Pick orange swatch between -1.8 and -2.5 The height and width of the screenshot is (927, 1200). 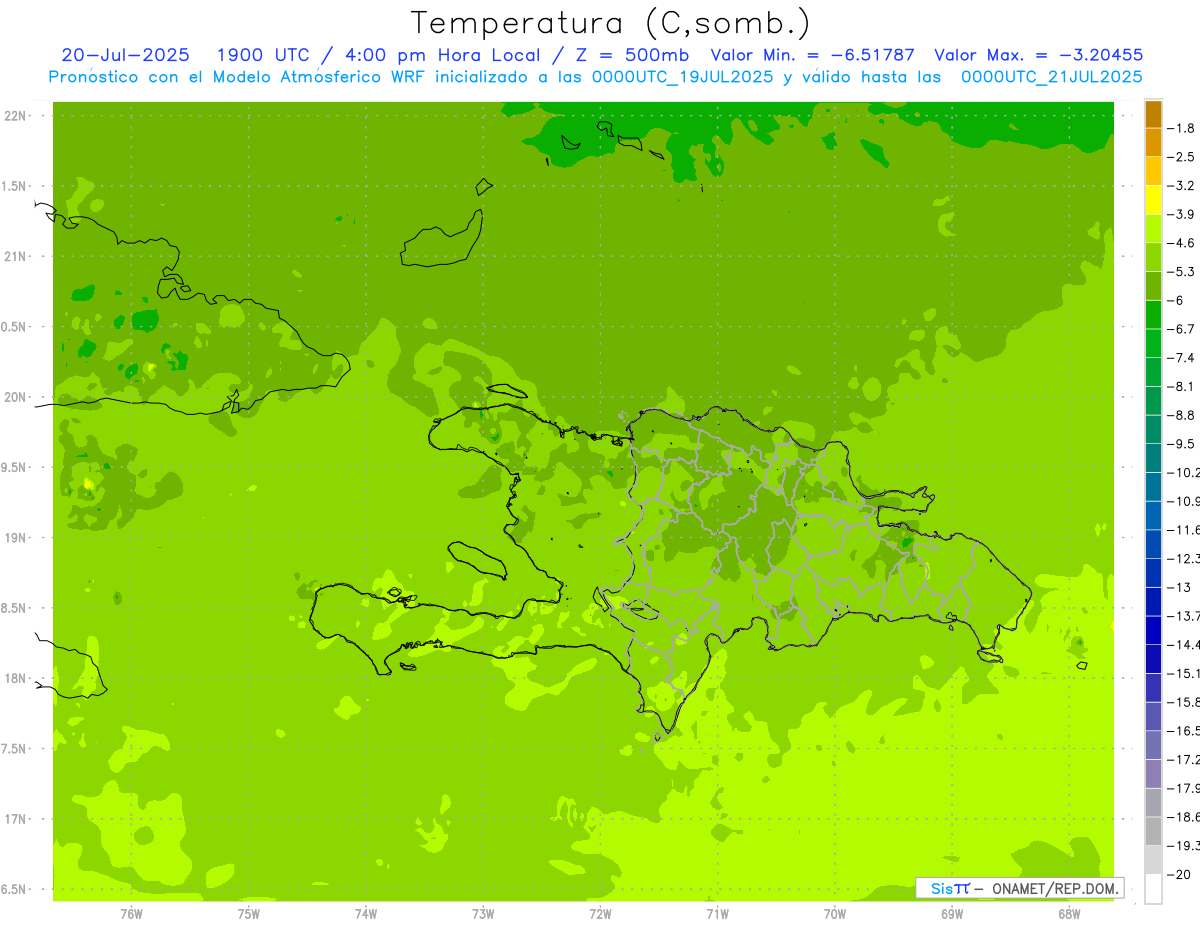click(x=1153, y=143)
